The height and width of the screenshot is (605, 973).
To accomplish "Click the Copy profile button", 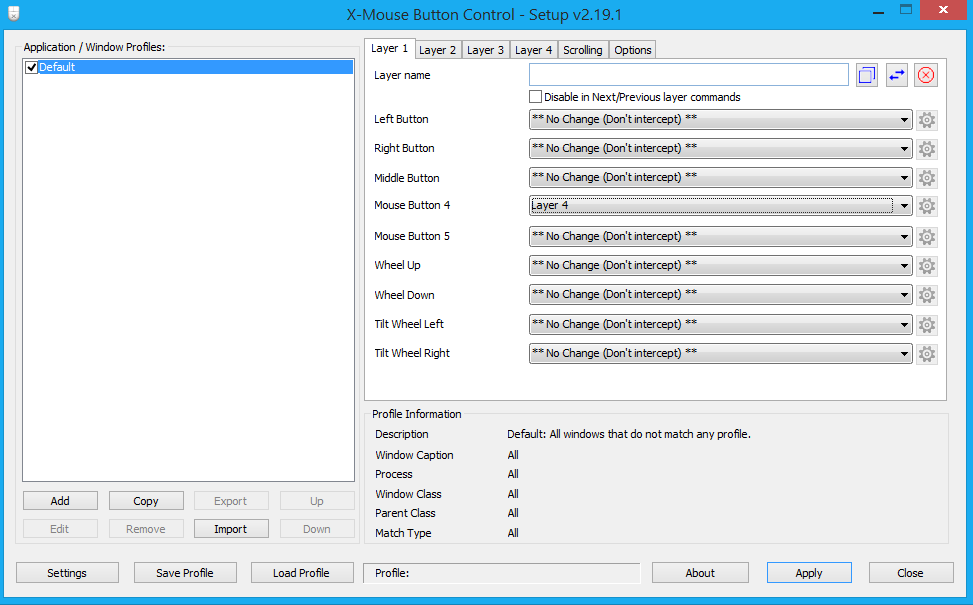I will [x=146, y=501].
